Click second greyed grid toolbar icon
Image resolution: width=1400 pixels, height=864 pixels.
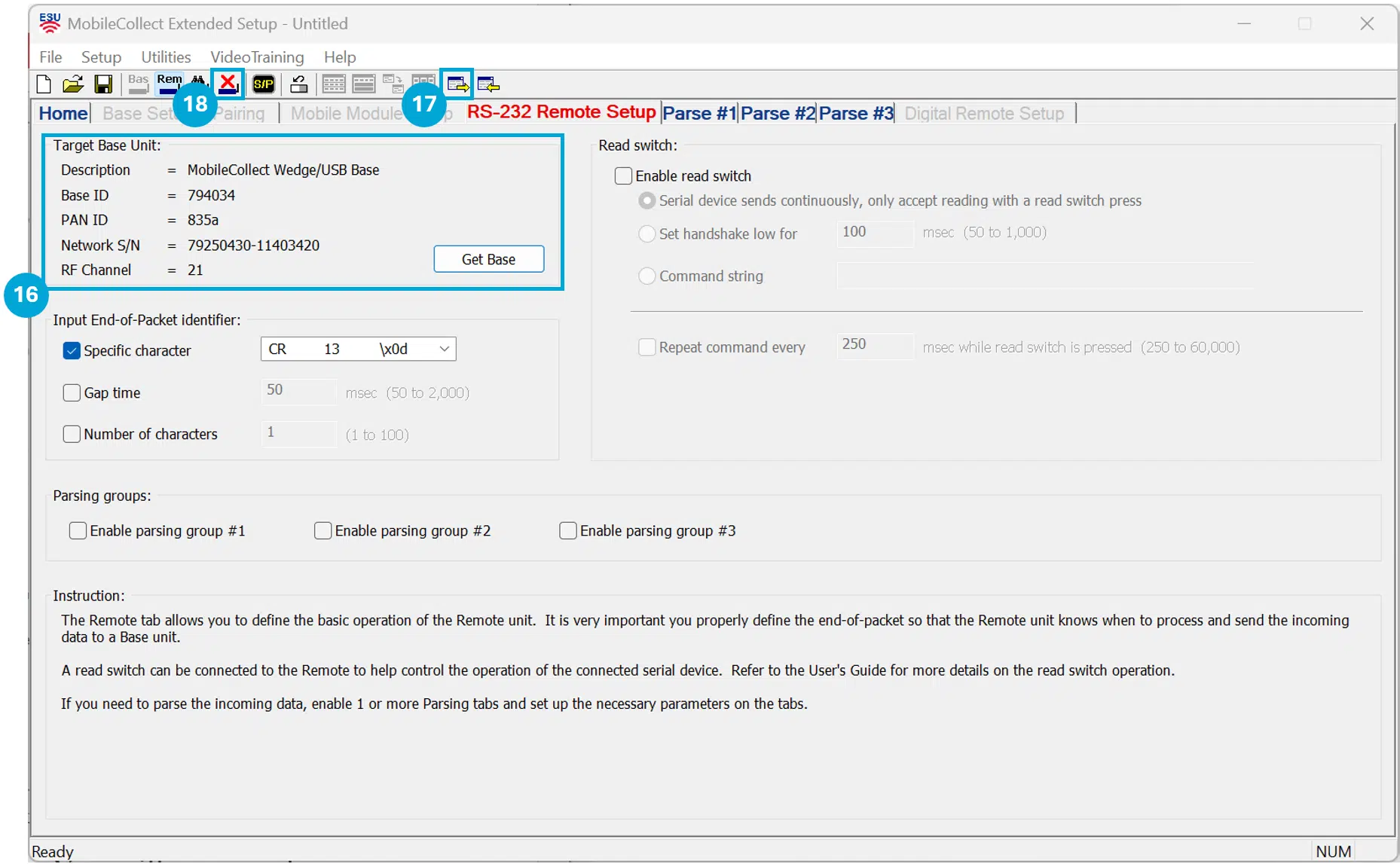364,84
